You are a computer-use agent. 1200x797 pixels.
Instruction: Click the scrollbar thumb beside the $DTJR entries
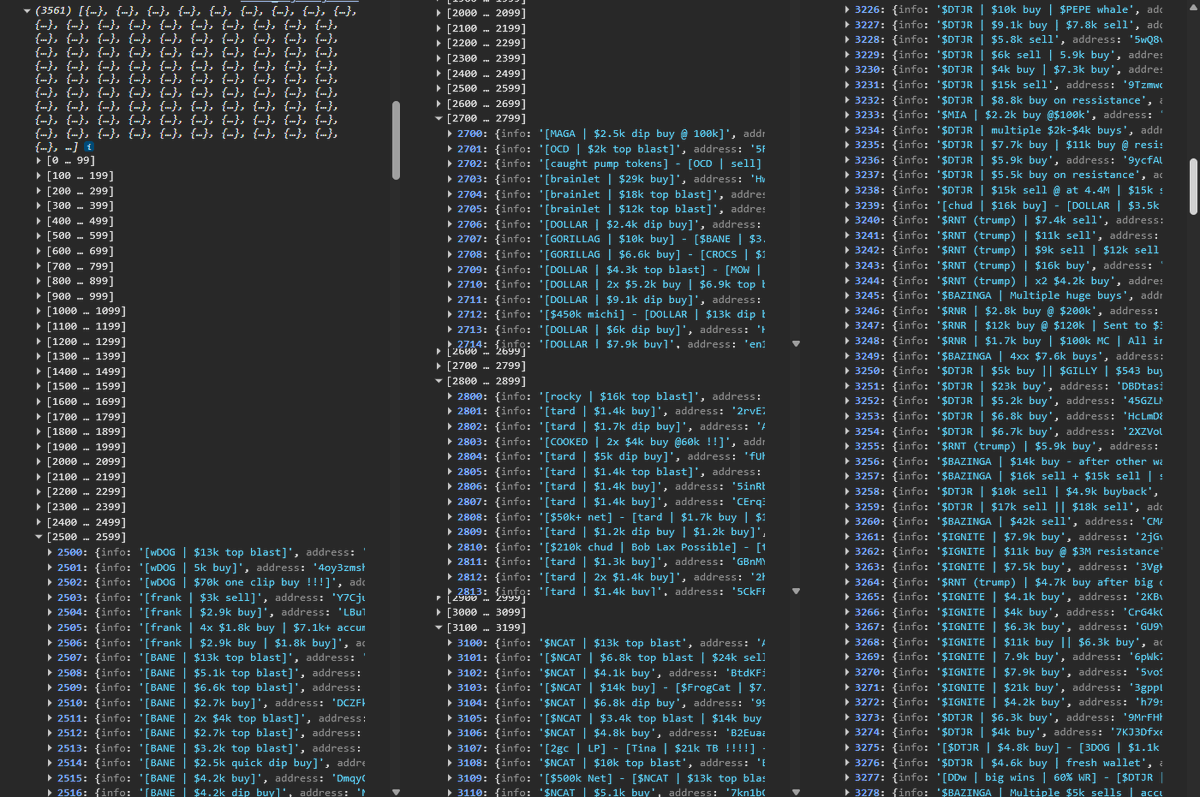[1194, 185]
